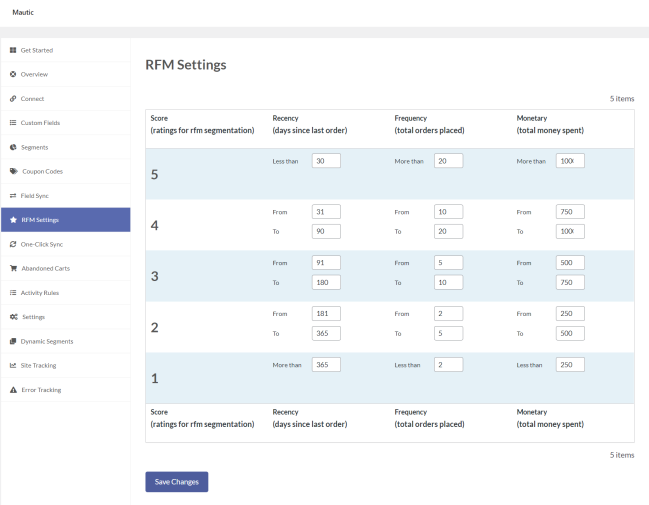Open the Segments sidebar item
Screen dimensions: 649x505
34,147
